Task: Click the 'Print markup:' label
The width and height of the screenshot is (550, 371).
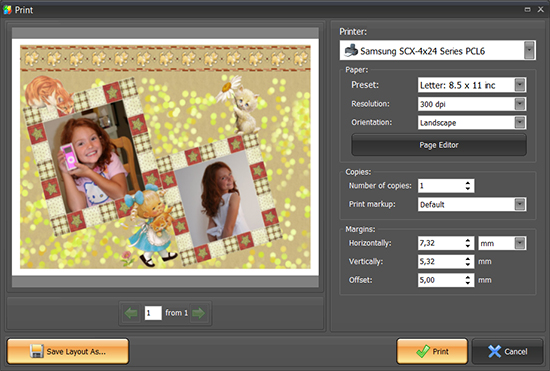Action: click(x=372, y=204)
